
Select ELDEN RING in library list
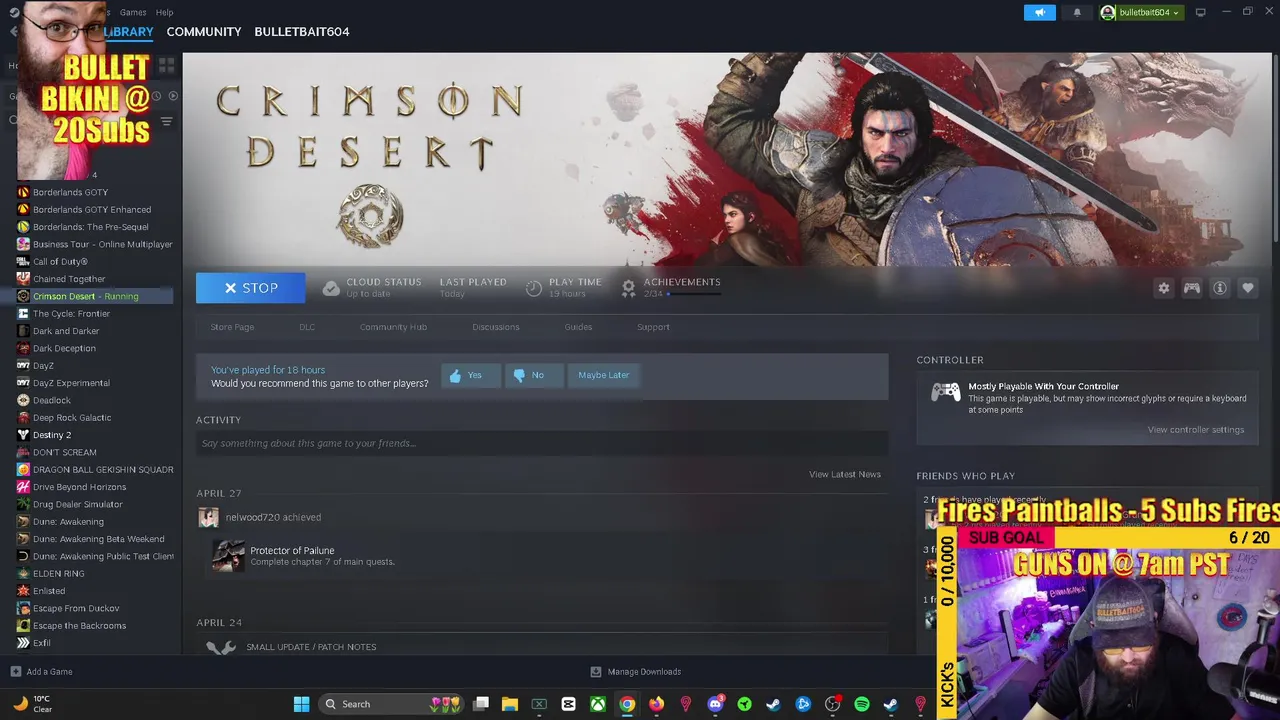[x=59, y=574]
